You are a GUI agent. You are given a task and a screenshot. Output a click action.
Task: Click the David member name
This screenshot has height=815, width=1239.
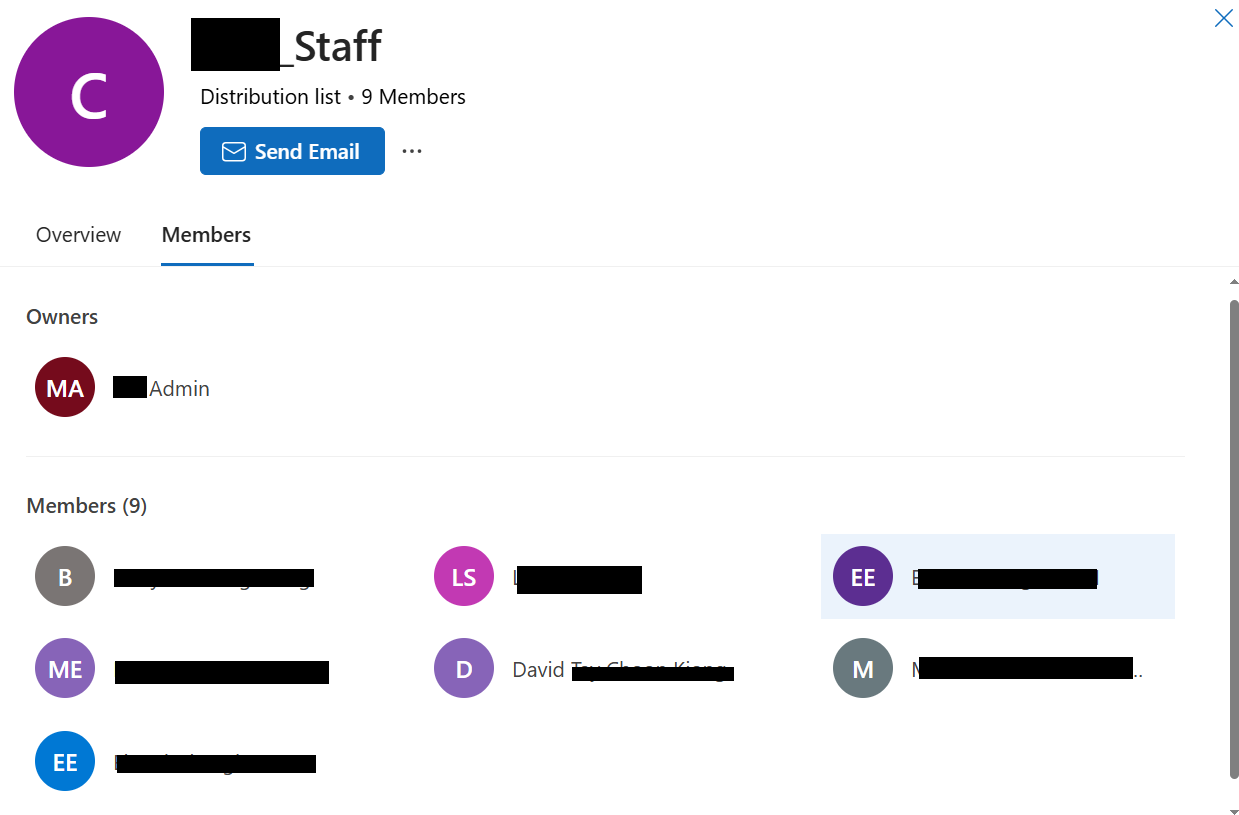(623, 670)
